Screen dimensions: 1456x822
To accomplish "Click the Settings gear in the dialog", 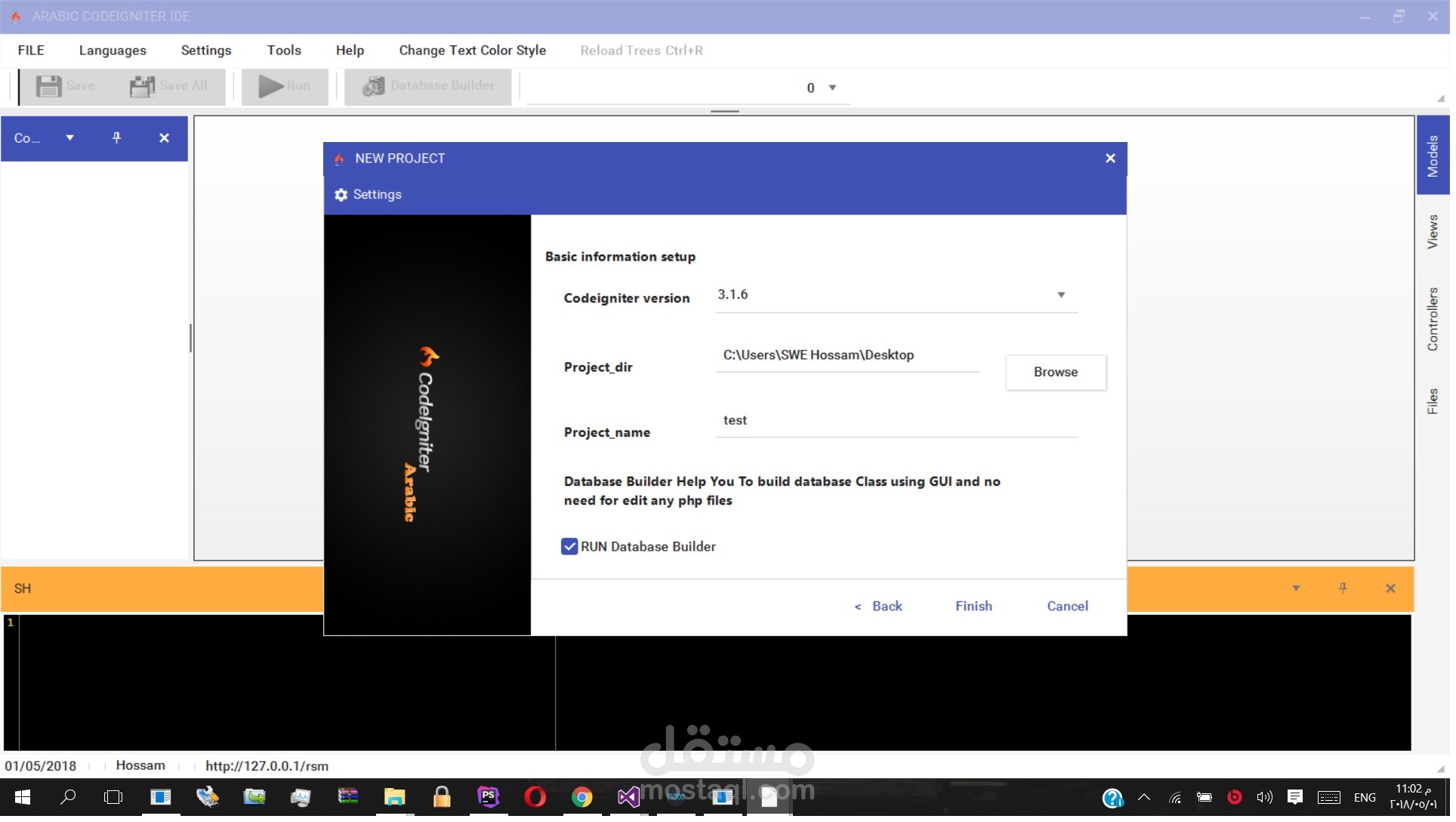I will point(341,195).
